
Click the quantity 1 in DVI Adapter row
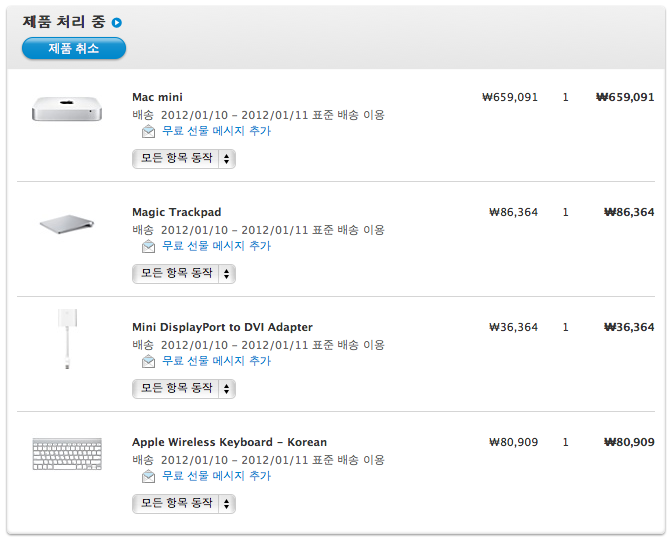click(x=565, y=327)
